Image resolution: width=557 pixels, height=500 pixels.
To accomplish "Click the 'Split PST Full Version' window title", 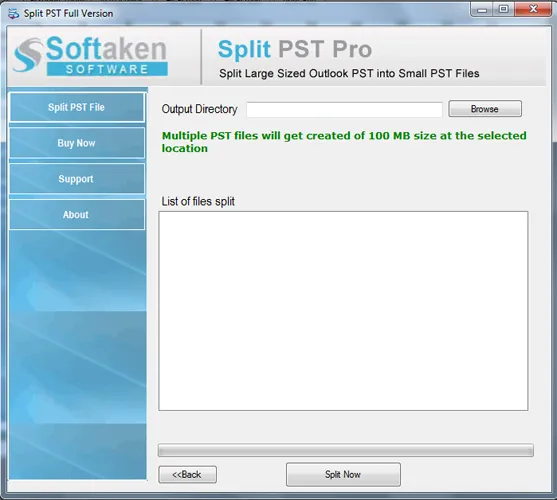I will 68,13.
